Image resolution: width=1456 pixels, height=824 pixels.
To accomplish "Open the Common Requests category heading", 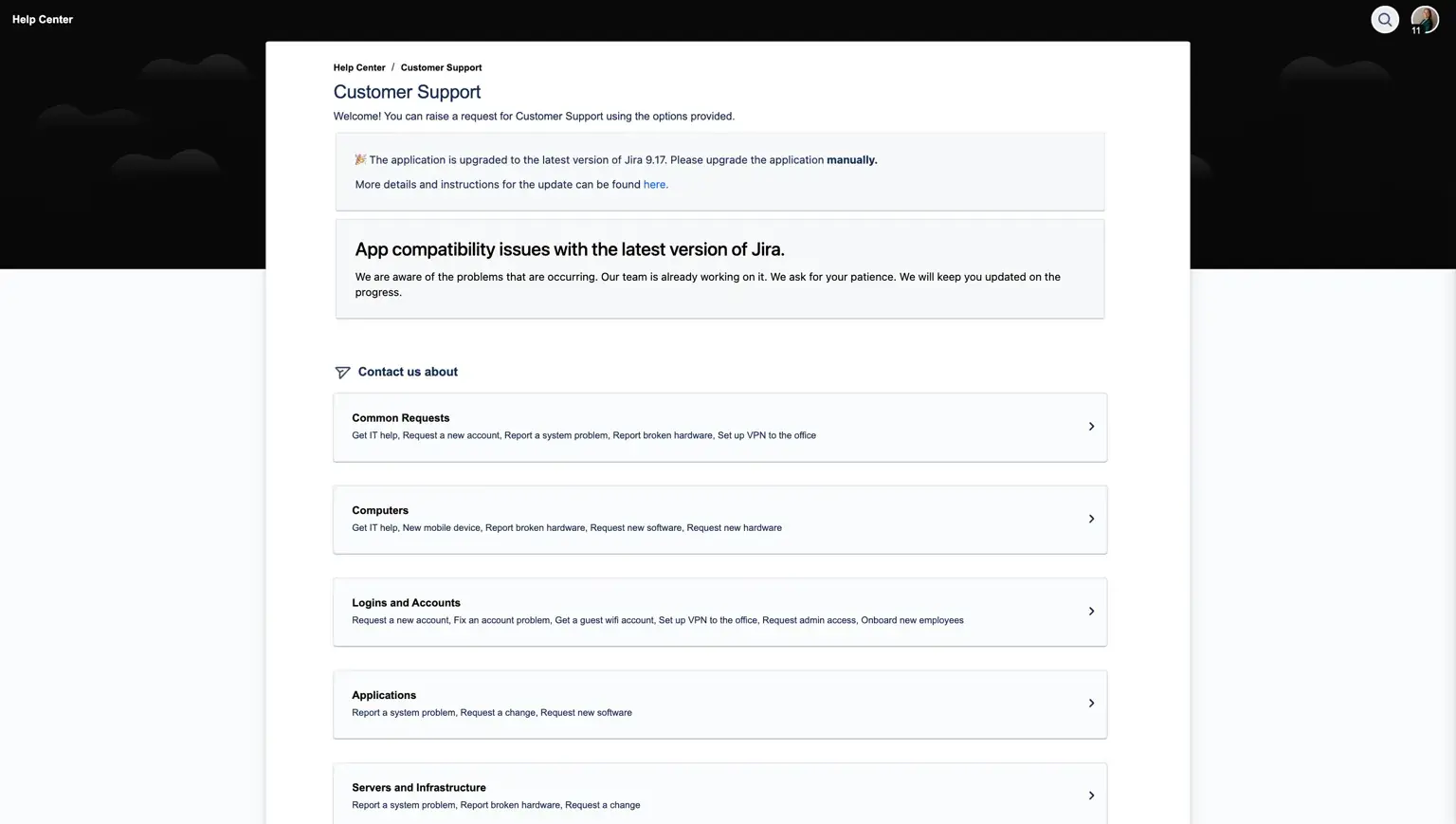I will (x=400, y=418).
